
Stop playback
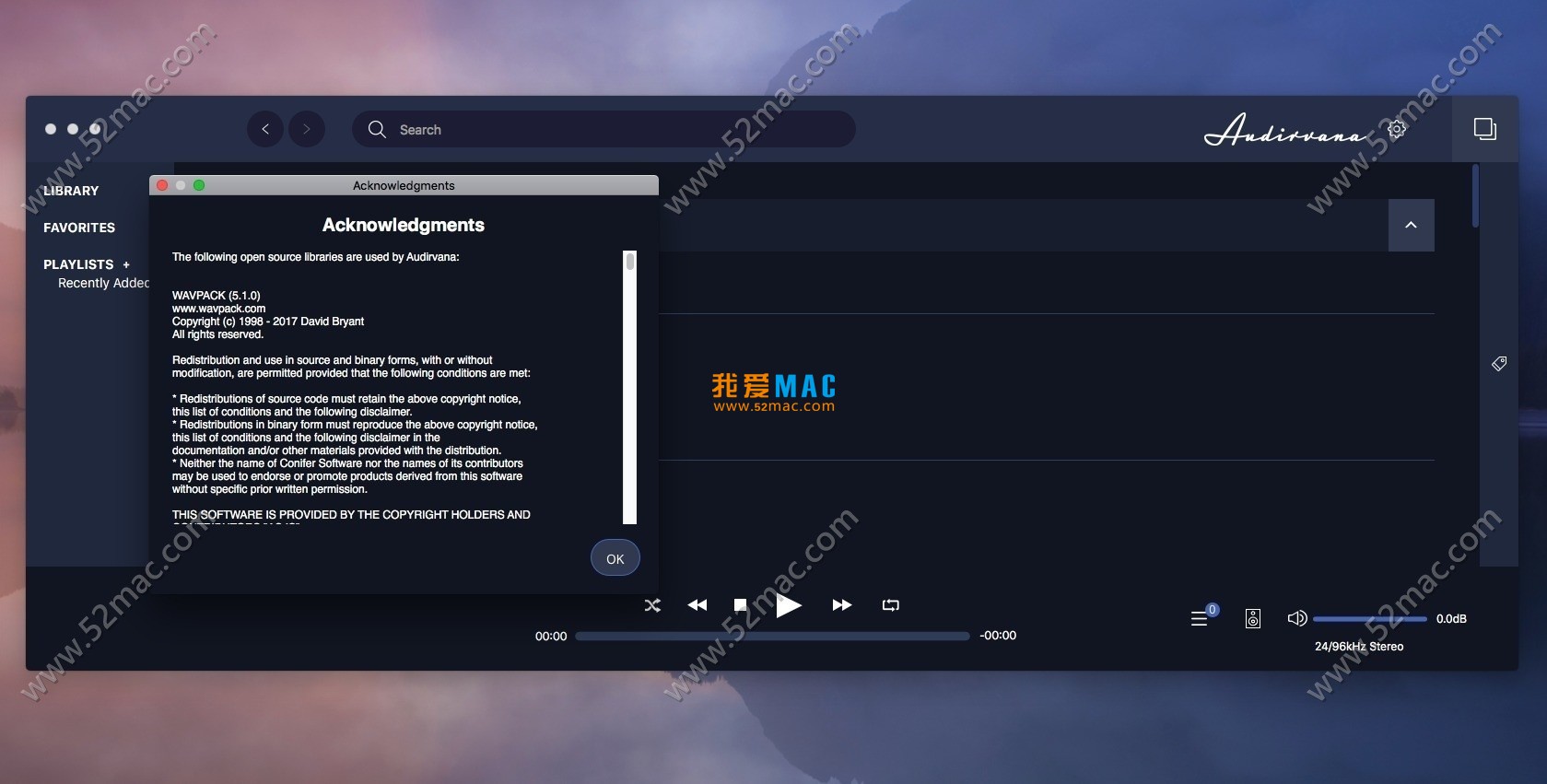(x=740, y=604)
